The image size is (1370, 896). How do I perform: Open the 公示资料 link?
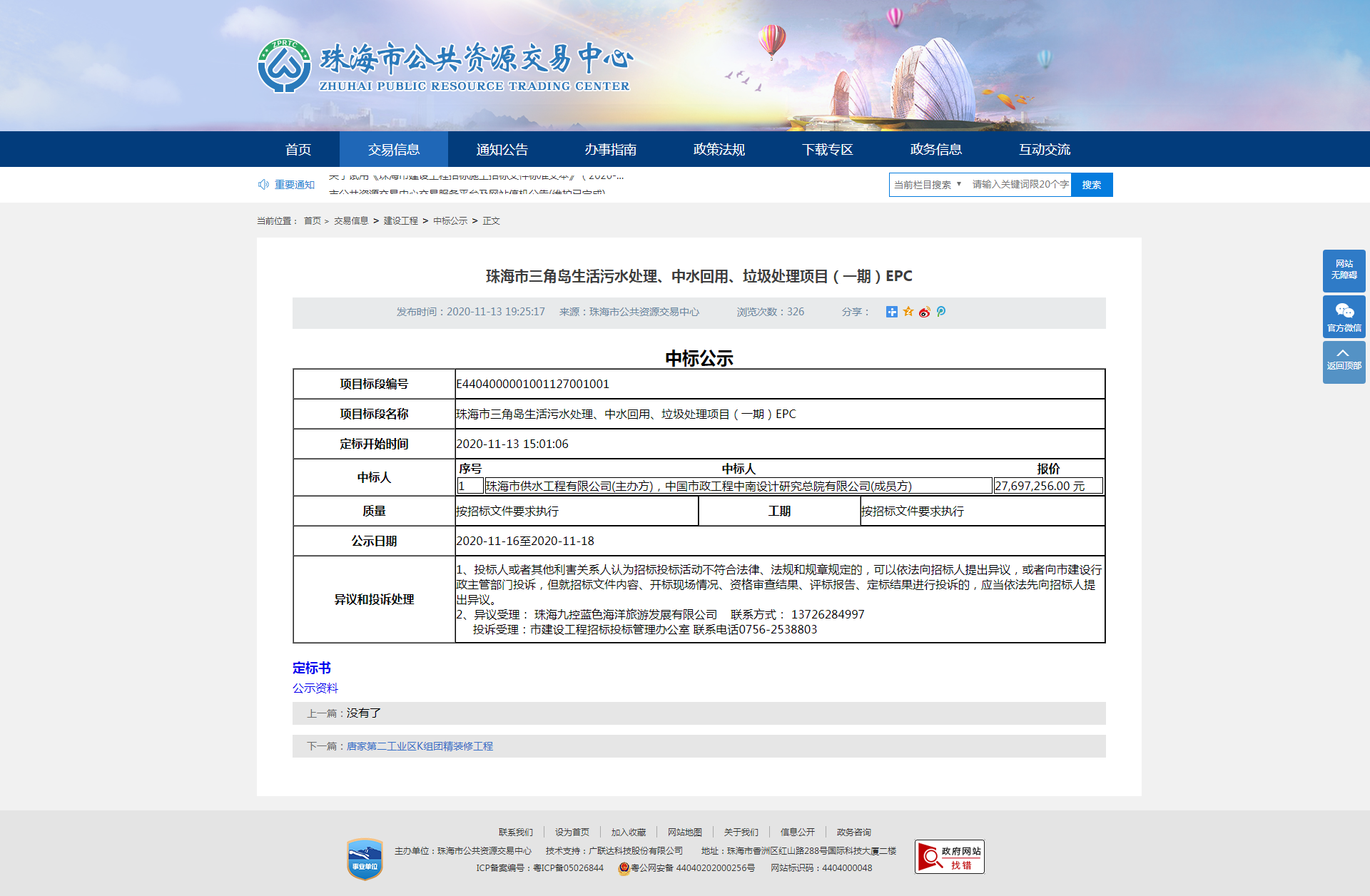(315, 688)
